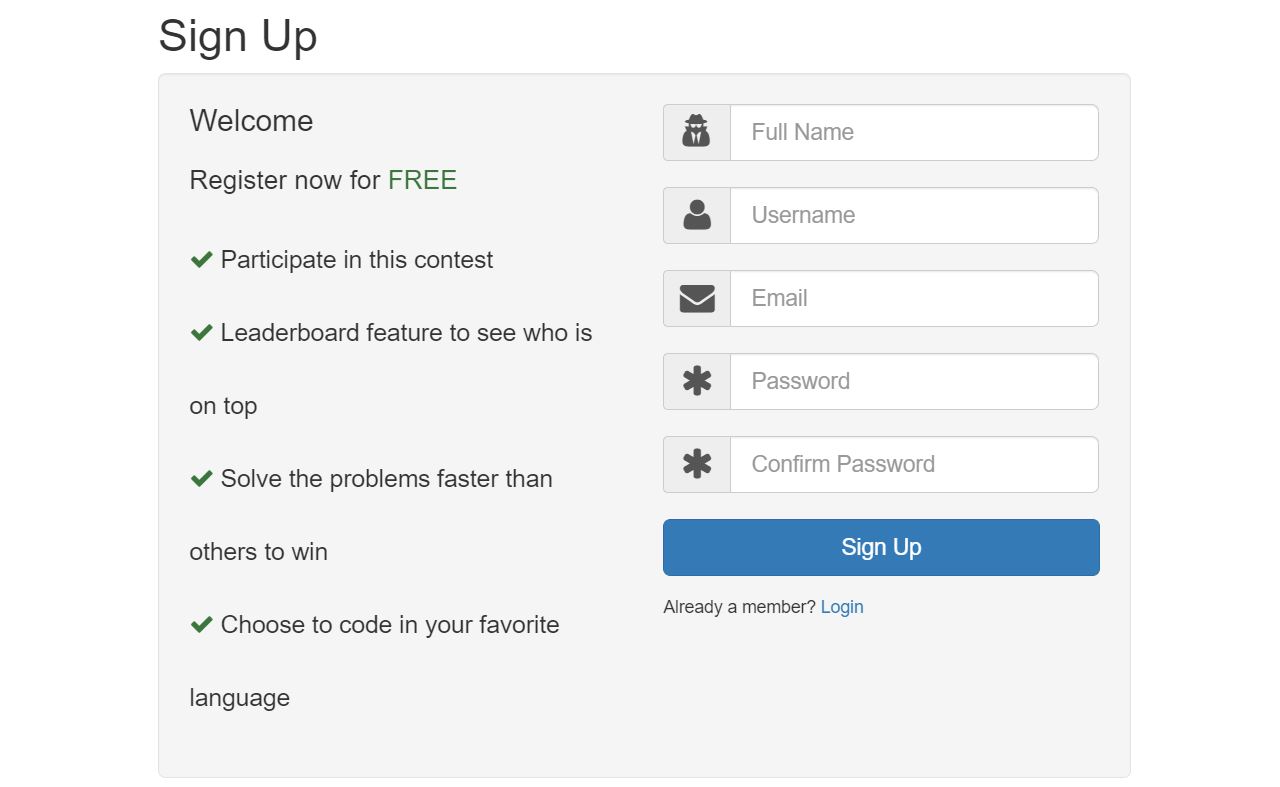Click the envelope icon beside Email

[x=696, y=298]
